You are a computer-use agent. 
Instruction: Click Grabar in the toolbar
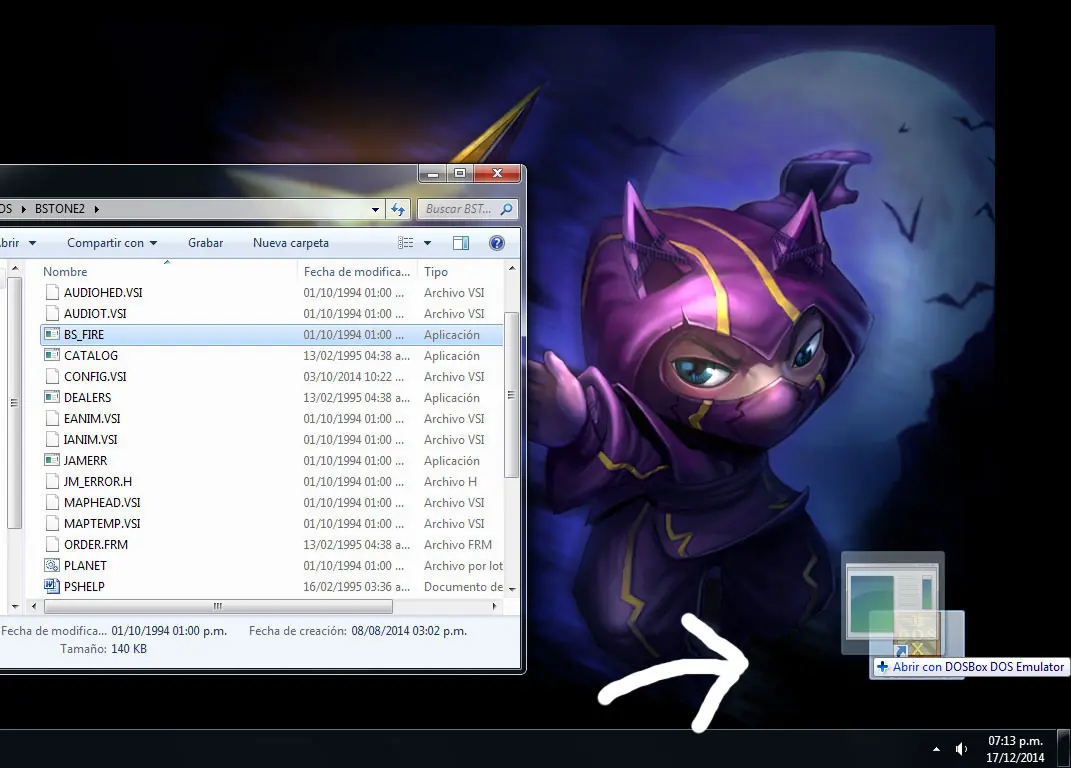206,243
